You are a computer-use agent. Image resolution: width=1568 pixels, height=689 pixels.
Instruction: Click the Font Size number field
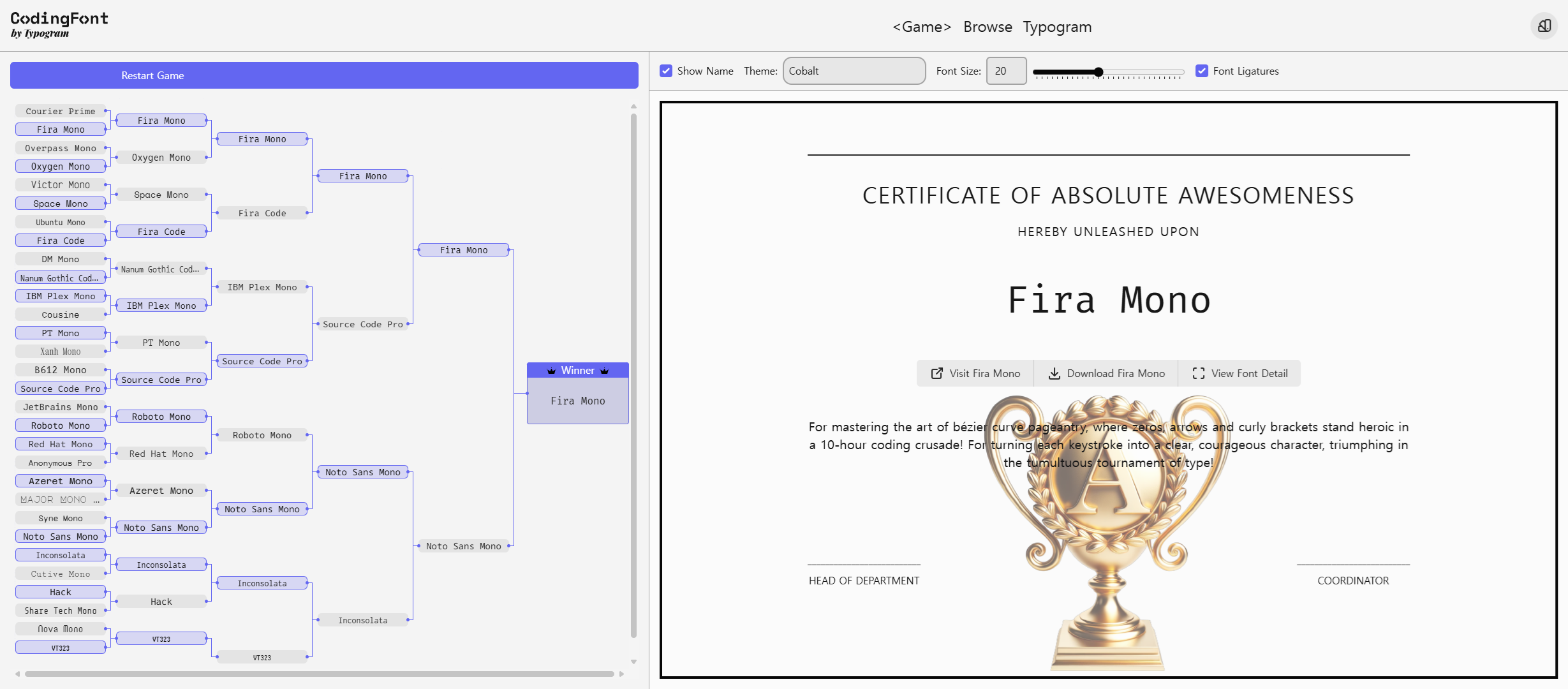pos(1005,71)
